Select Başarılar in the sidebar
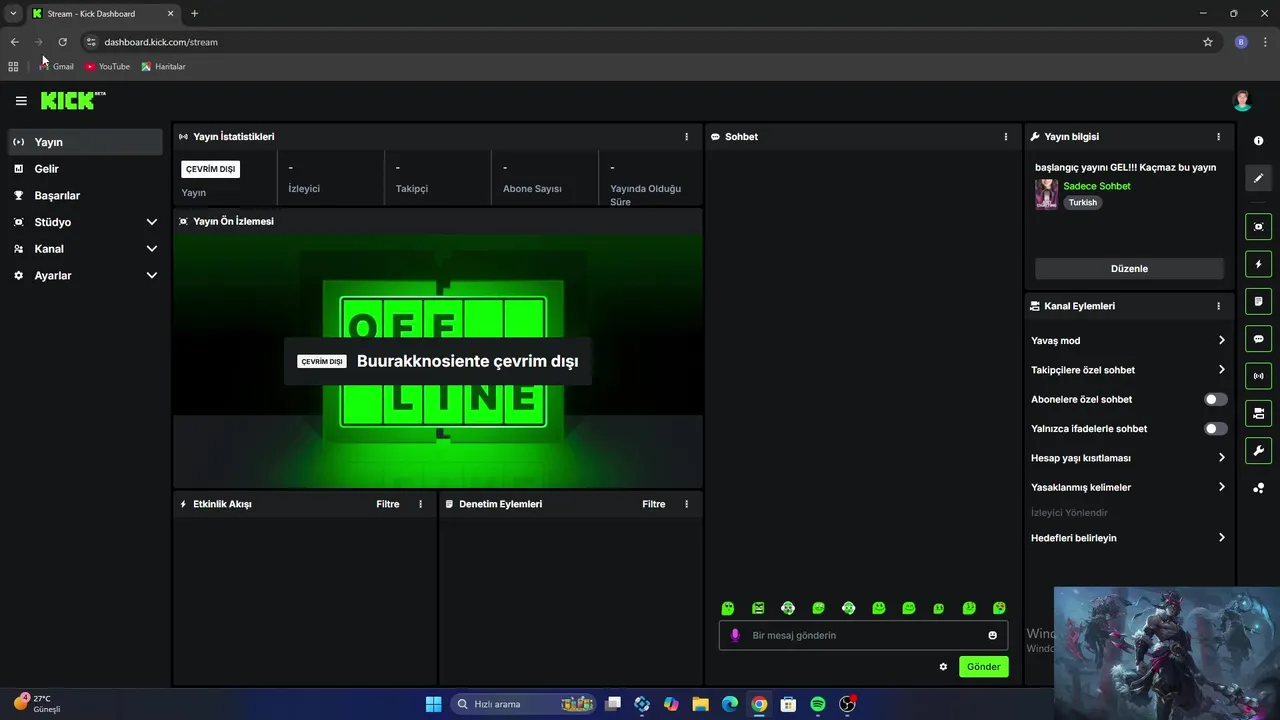The image size is (1280, 720). pos(85,196)
